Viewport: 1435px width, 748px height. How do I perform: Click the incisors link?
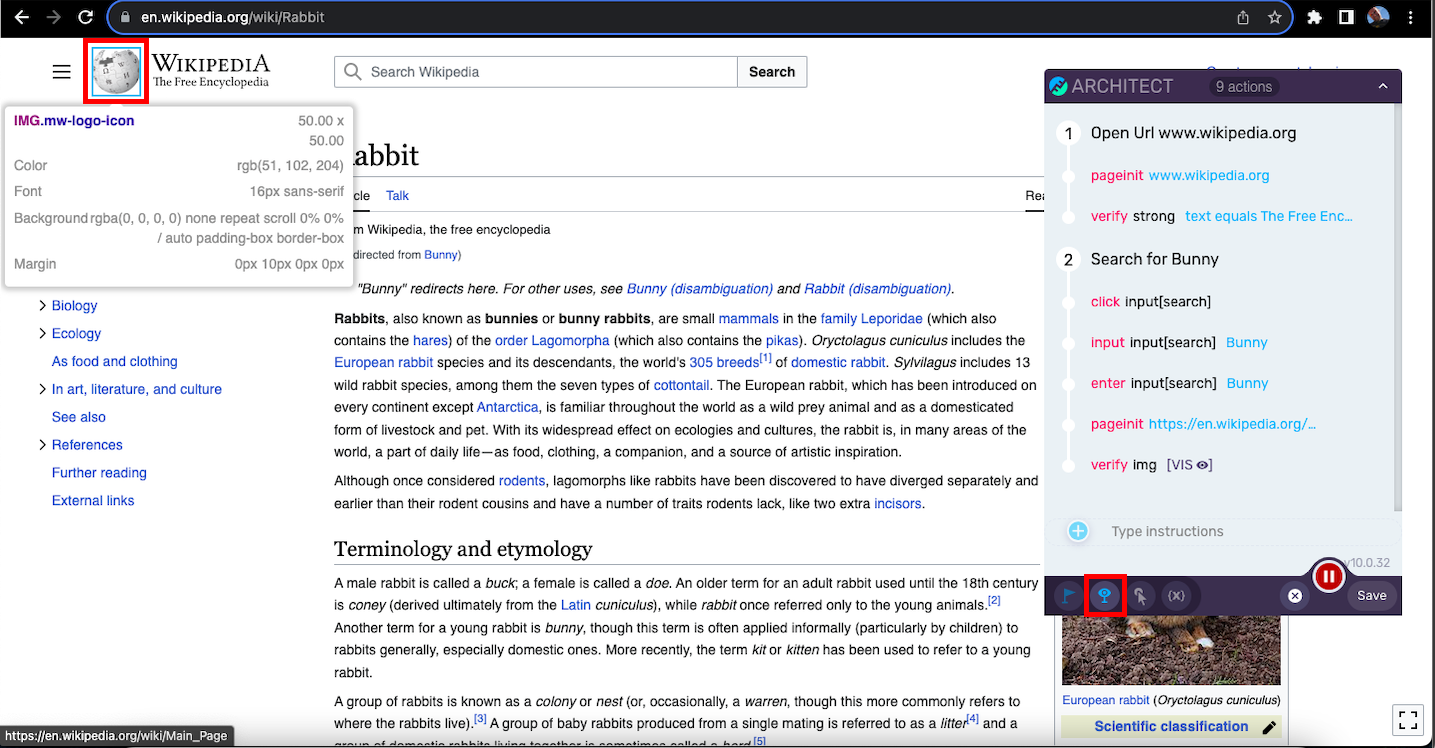pyautogui.click(x=898, y=504)
